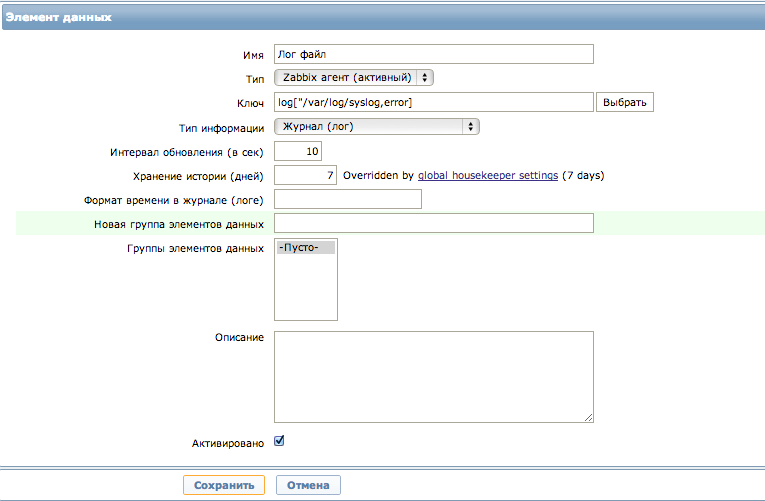
Task: Click Новая группа элементов данных field
Action: (434, 223)
